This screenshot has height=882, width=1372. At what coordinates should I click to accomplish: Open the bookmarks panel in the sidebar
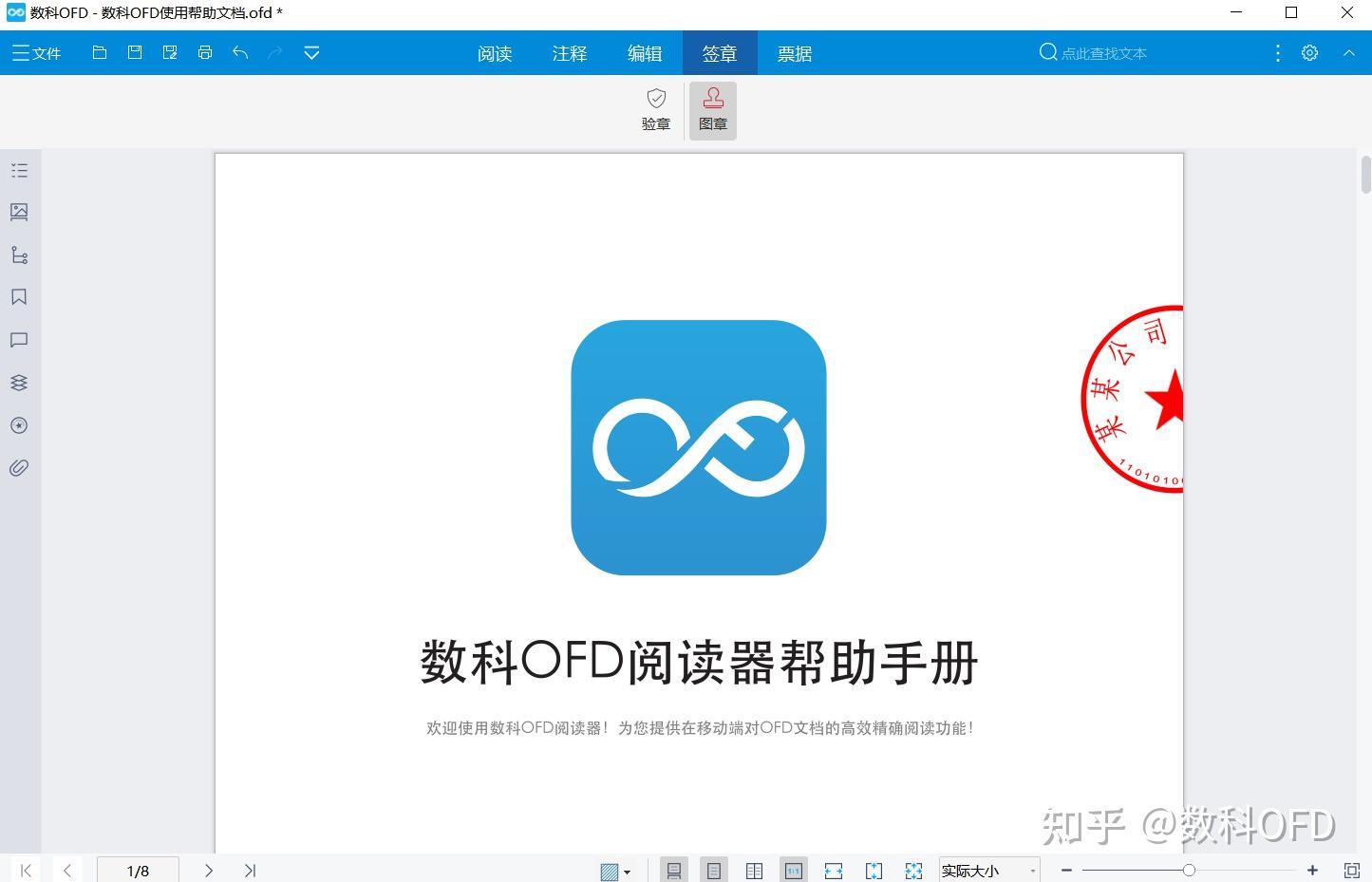tap(19, 297)
